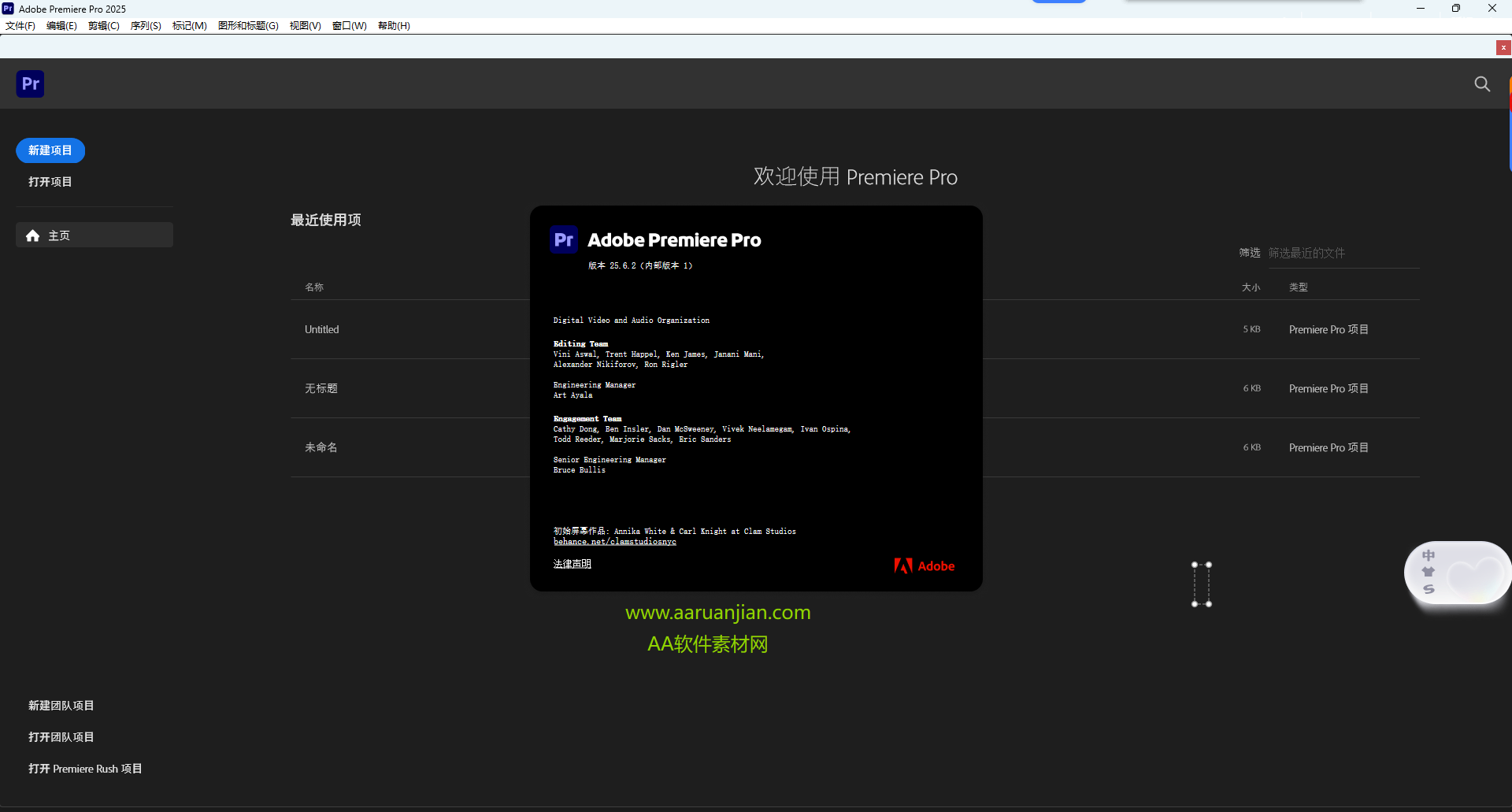Image resolution: width=1512 pixels, height=812 pixels.
Task: Open the 文件 menu
Action: point(19,25)
